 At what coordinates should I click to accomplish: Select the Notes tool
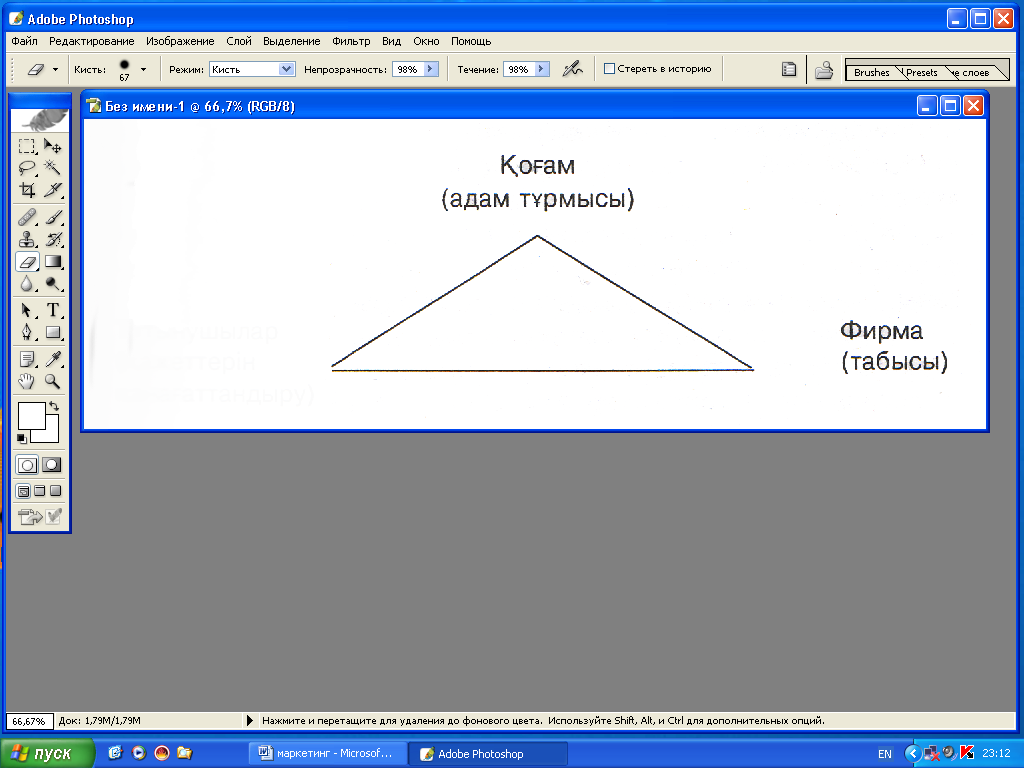[27, 359]
